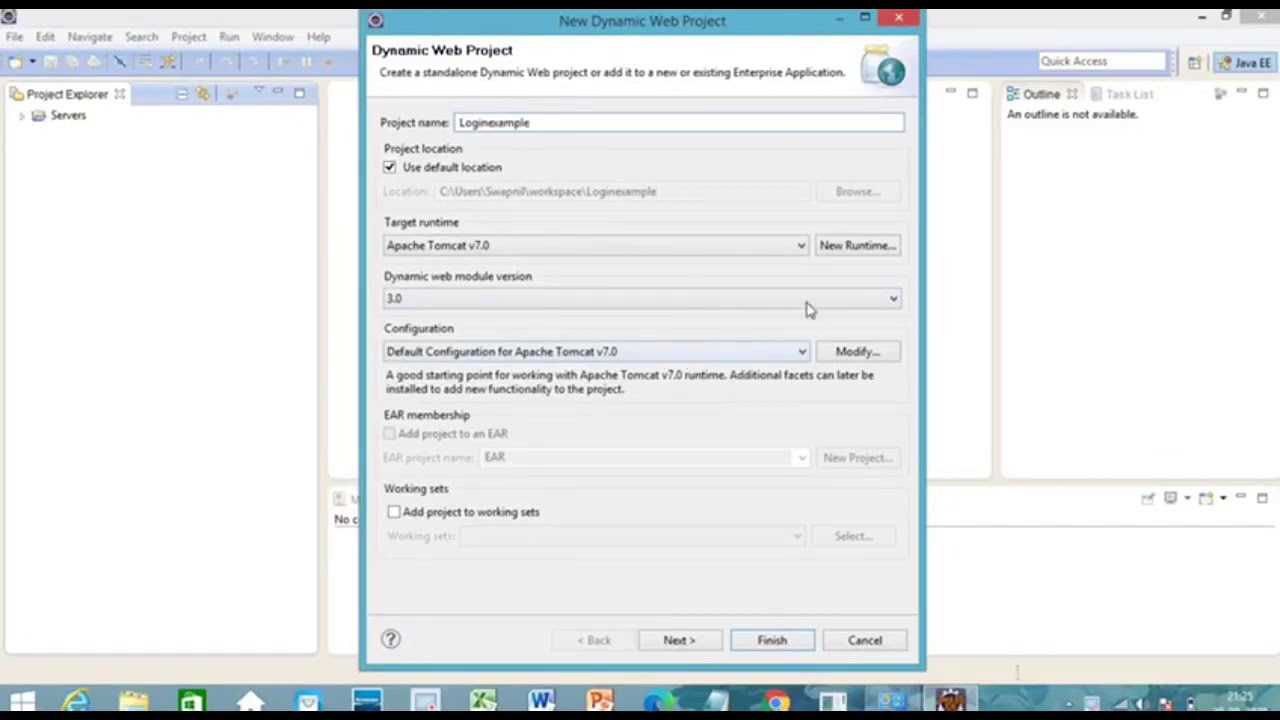Open Excel from taskbar

click(x=483, y=701)
